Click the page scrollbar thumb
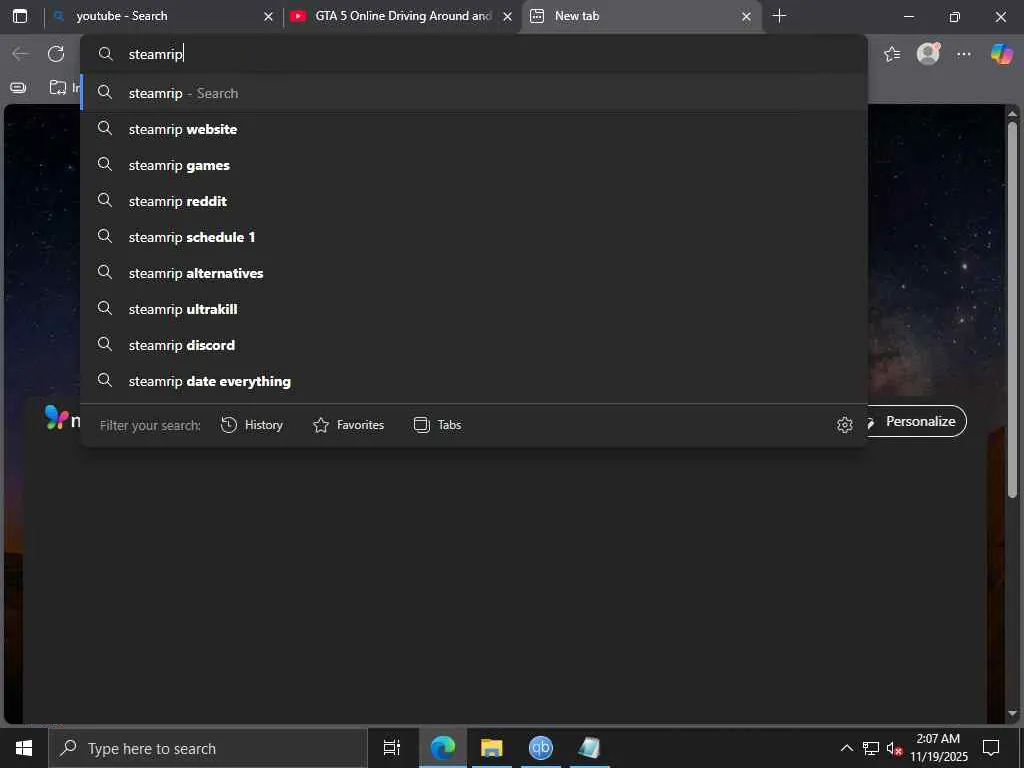The width and height of the screenshot is (1024, 768). [x=1012, y=310]
